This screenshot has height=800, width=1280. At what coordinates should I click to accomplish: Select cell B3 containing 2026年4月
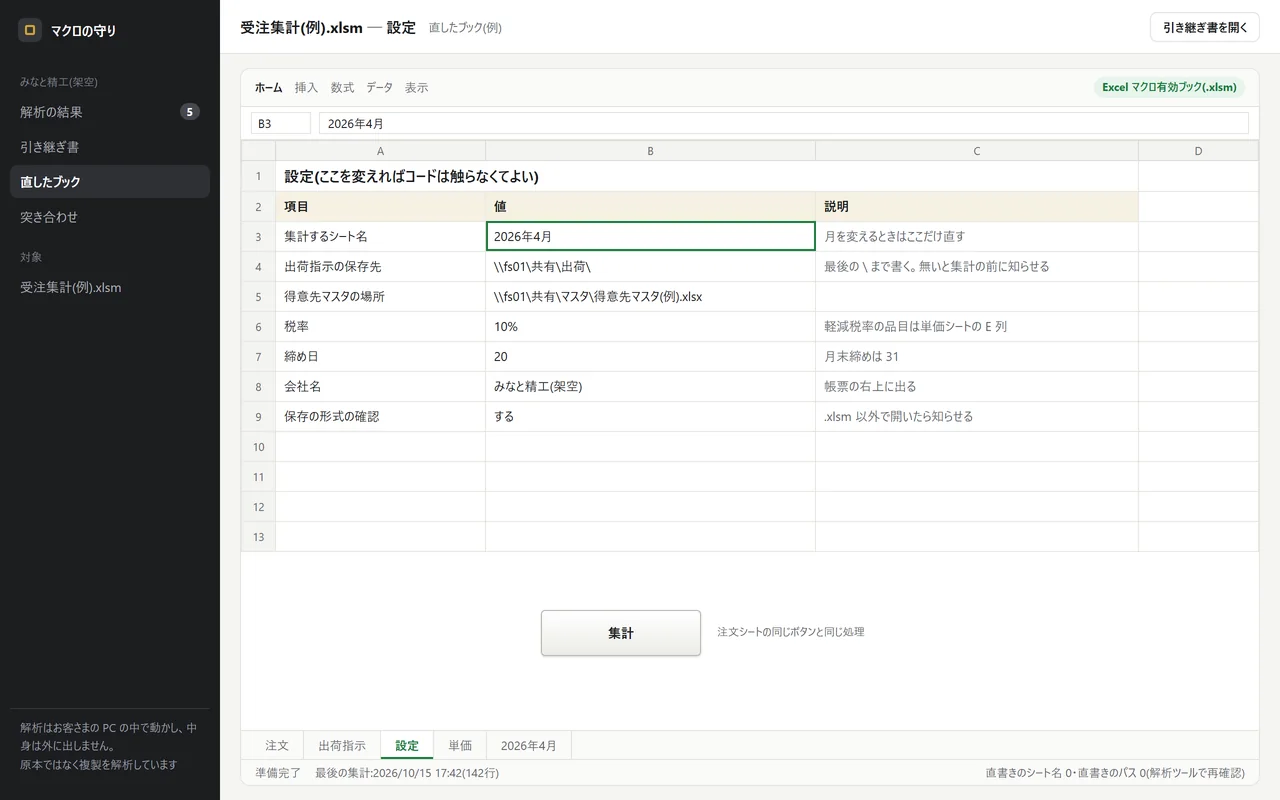click(x=651, y=236)
